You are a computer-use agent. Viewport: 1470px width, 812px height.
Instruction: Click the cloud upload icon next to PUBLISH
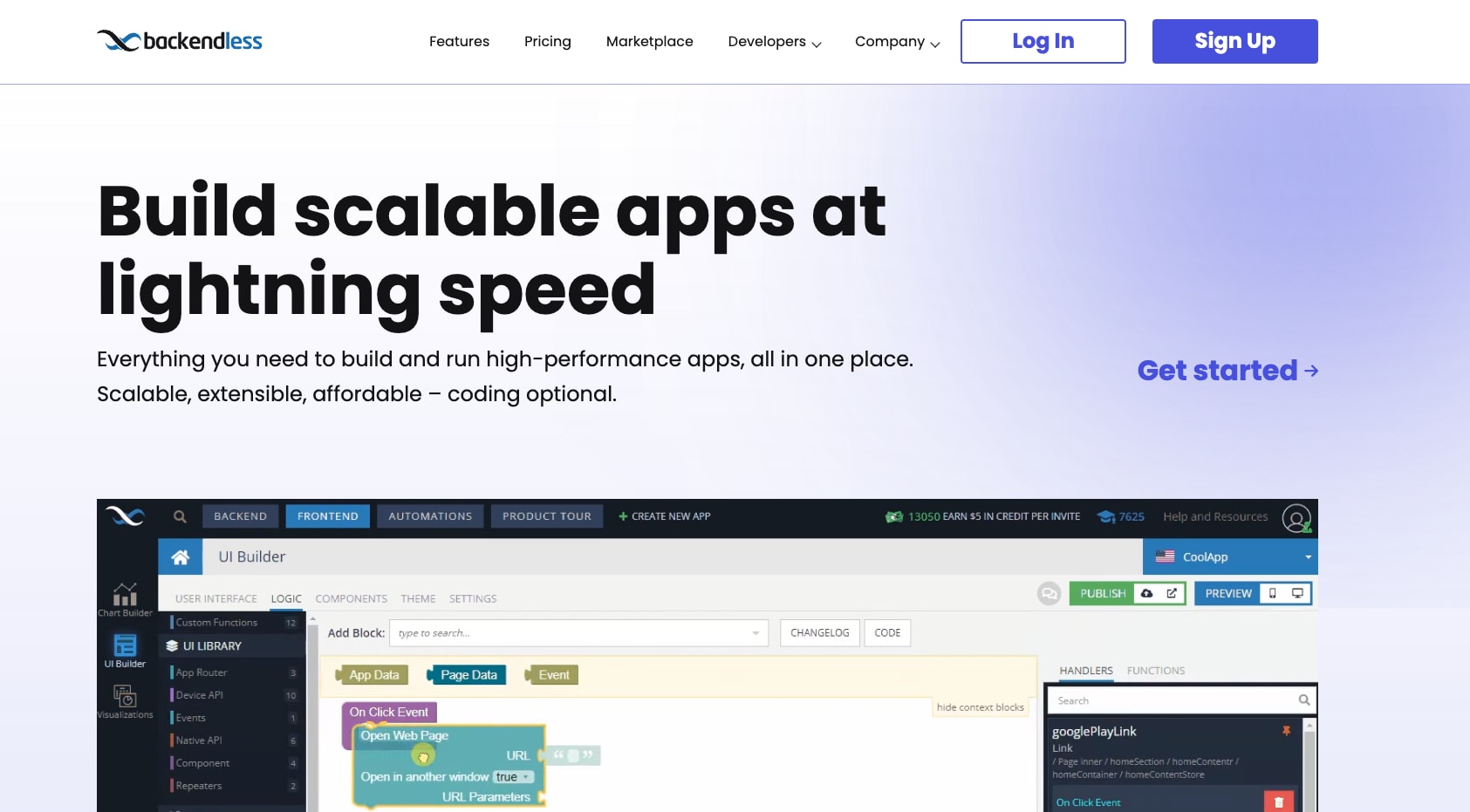point(1147,593)
